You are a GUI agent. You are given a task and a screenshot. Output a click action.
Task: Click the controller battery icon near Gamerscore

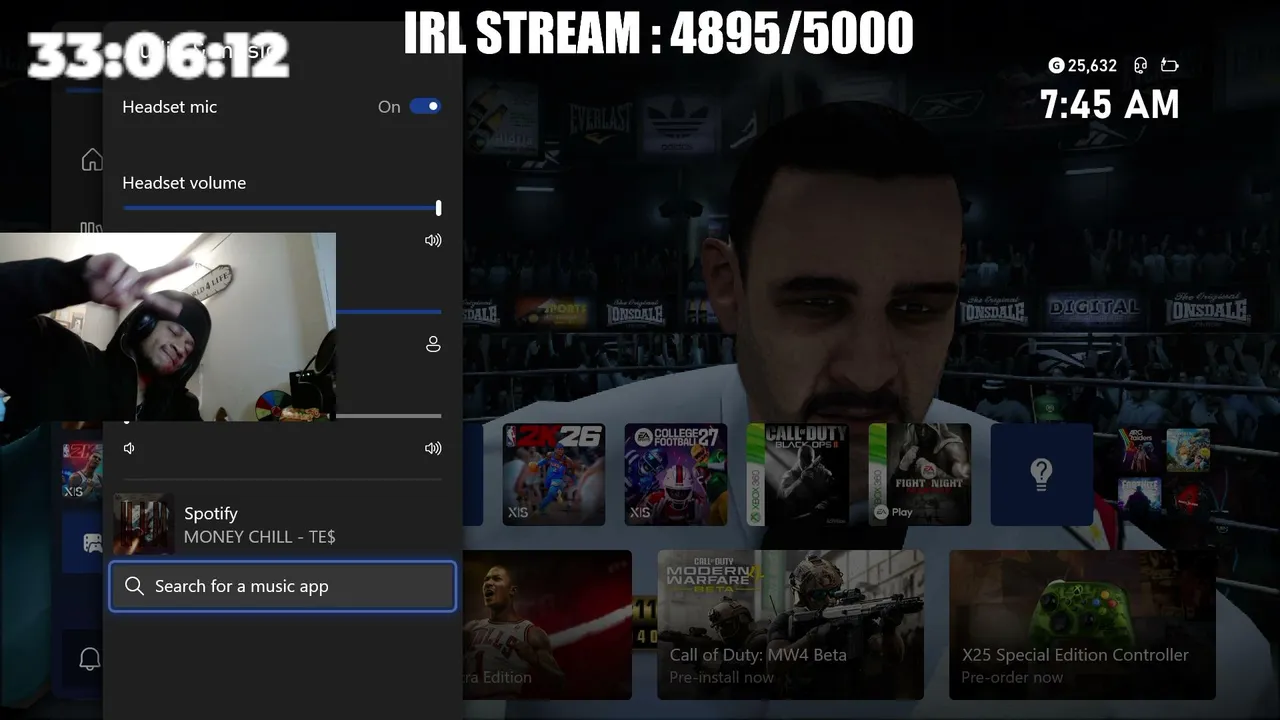tap(1170, 65)
